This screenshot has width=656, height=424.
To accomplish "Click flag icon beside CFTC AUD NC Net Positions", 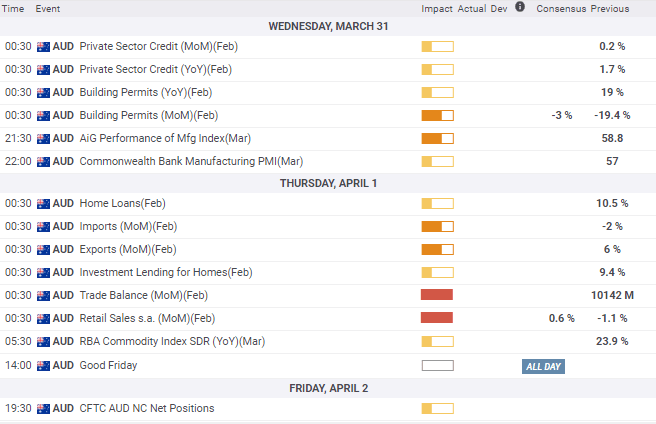I will (x=42, y=408).
